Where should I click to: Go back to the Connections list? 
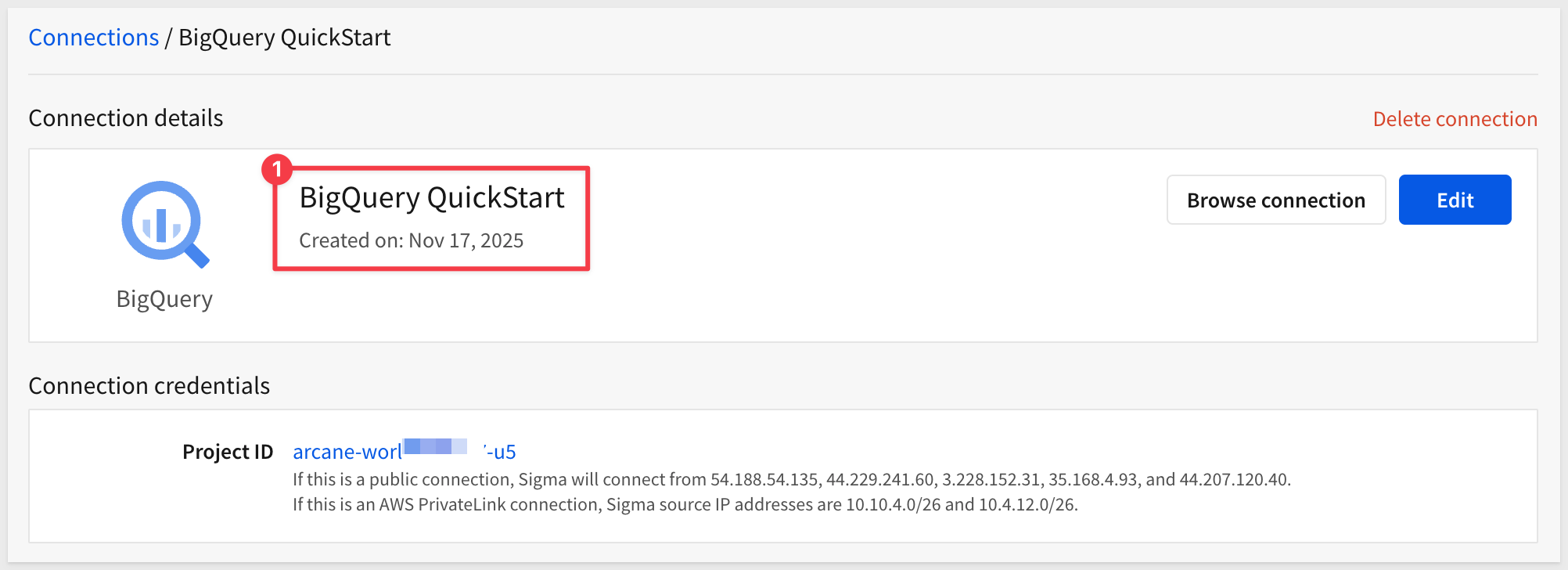93,38
